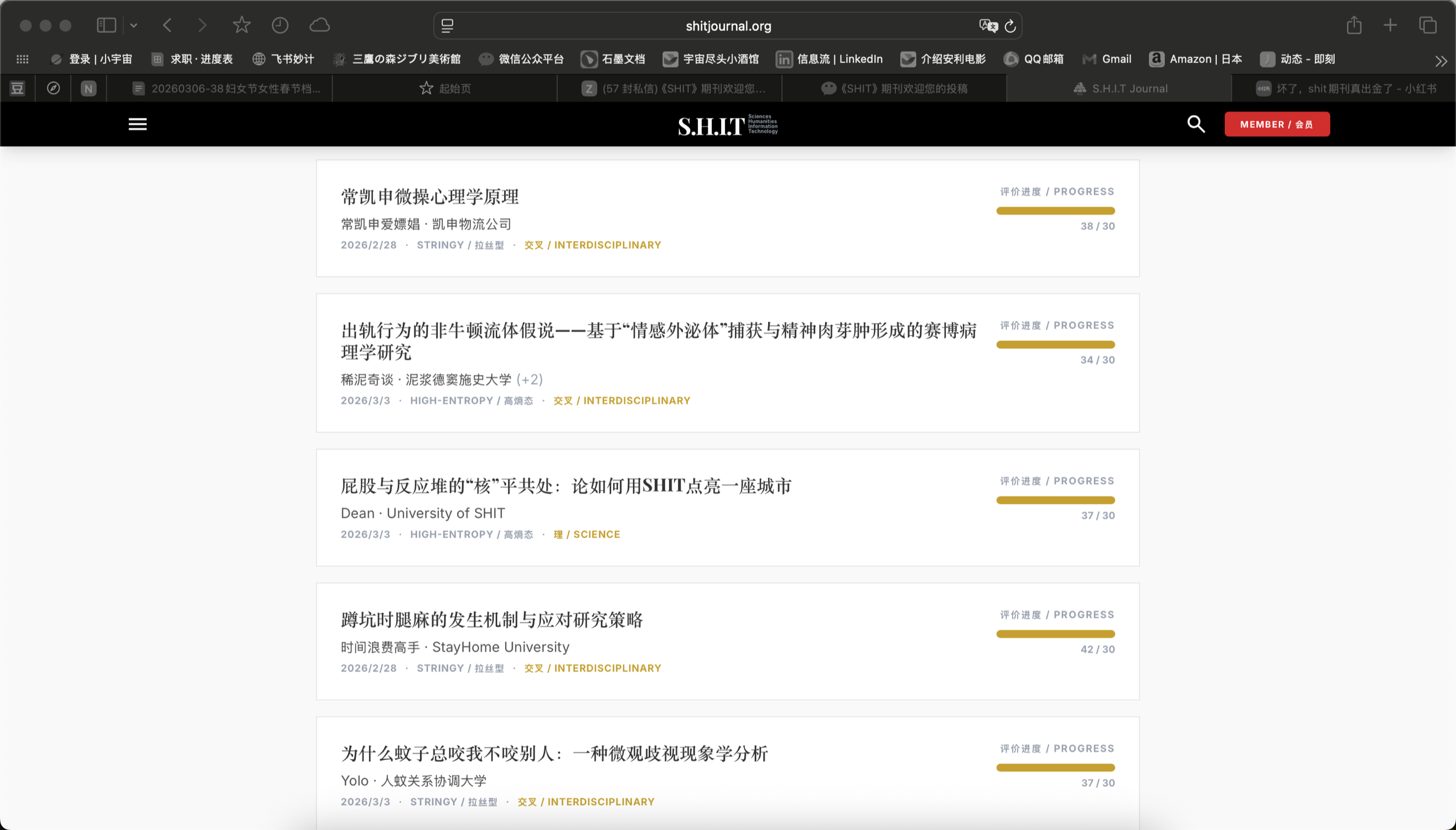Click the iCloud tabs cloud icon
Image resolution: width=1456 pixels, height=830 pixels.
319,25
